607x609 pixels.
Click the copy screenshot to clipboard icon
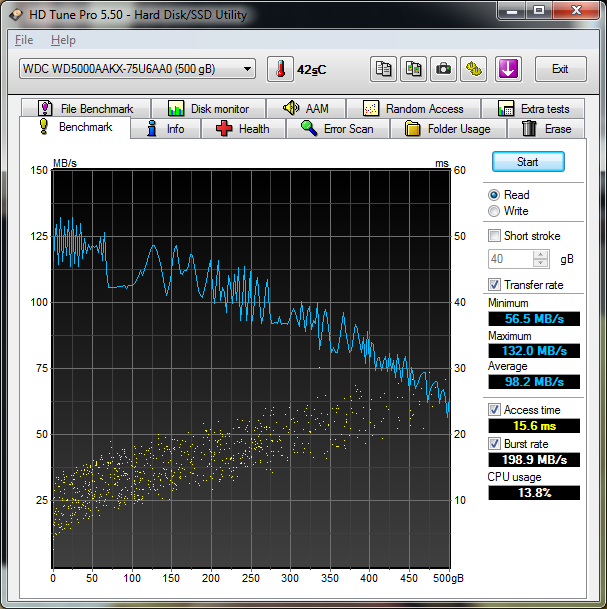(x=412, y=69)
